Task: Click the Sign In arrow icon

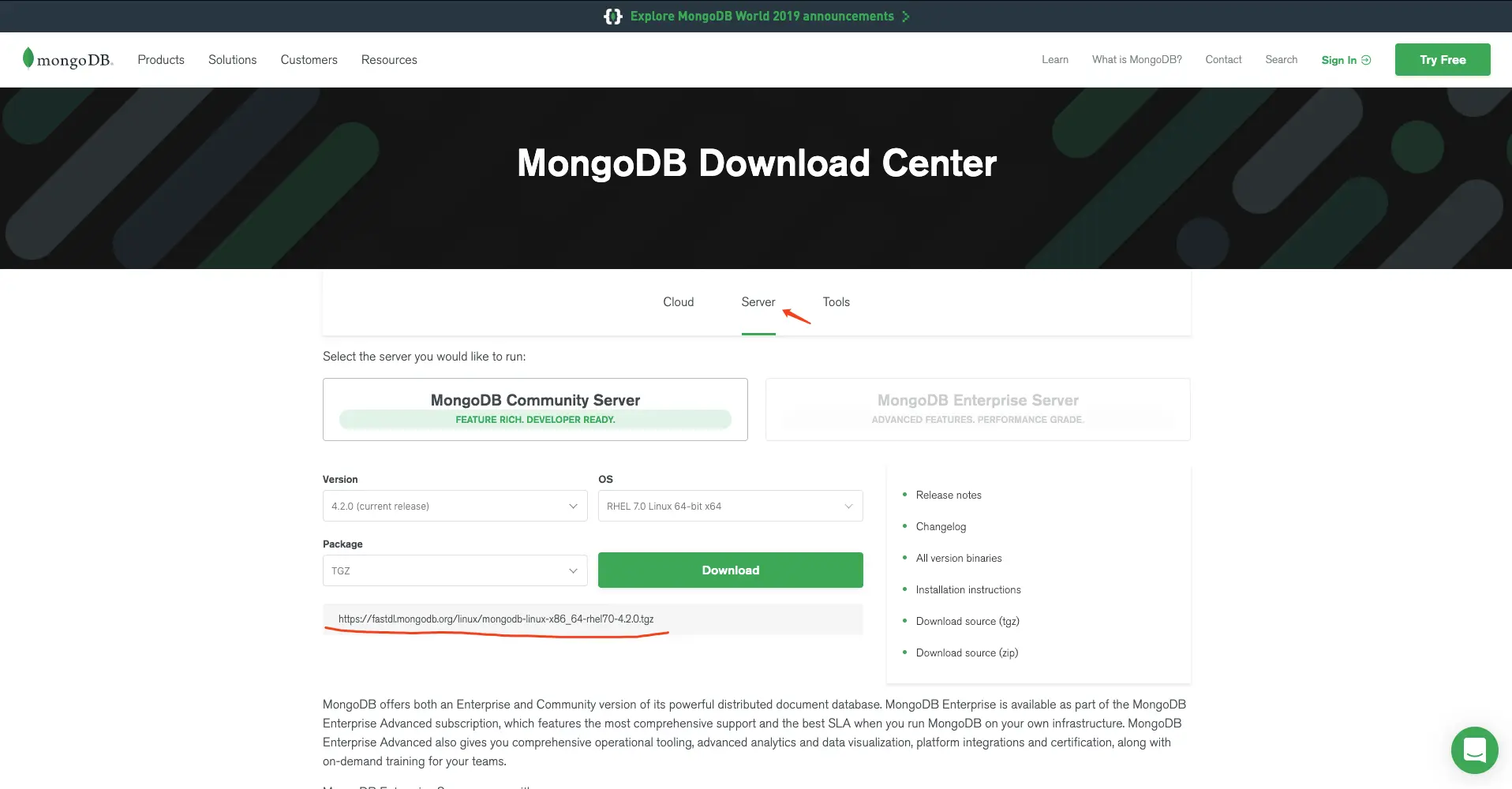Action: point(1366,60)
